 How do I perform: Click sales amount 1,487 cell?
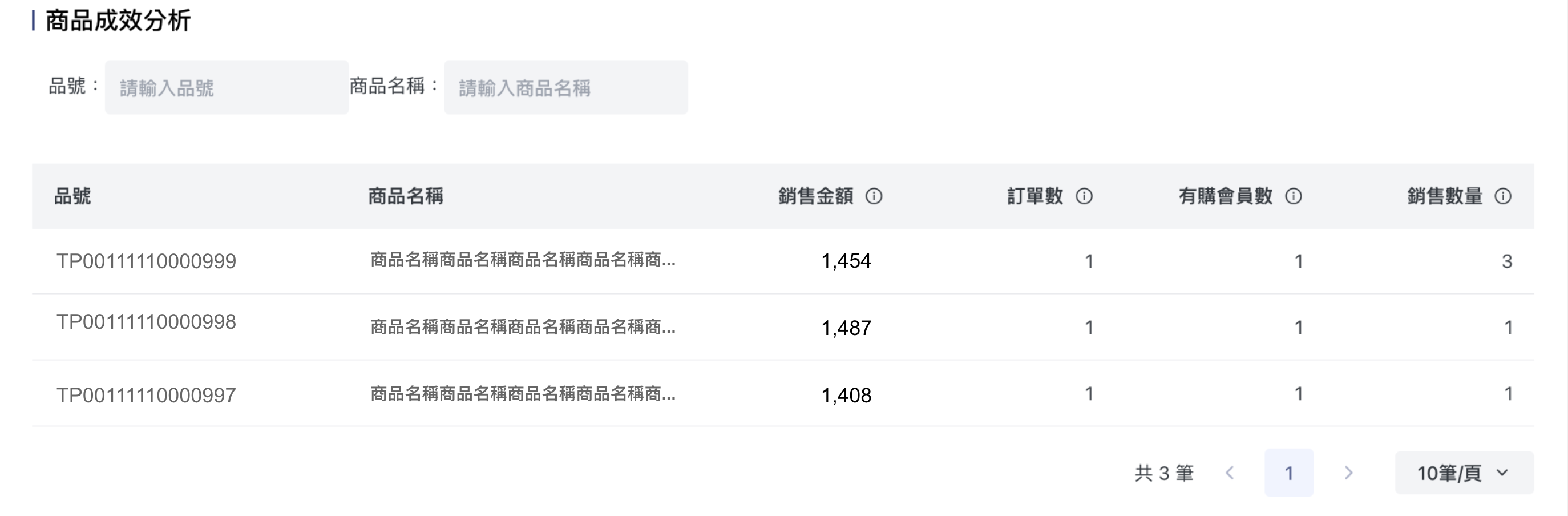846,328
